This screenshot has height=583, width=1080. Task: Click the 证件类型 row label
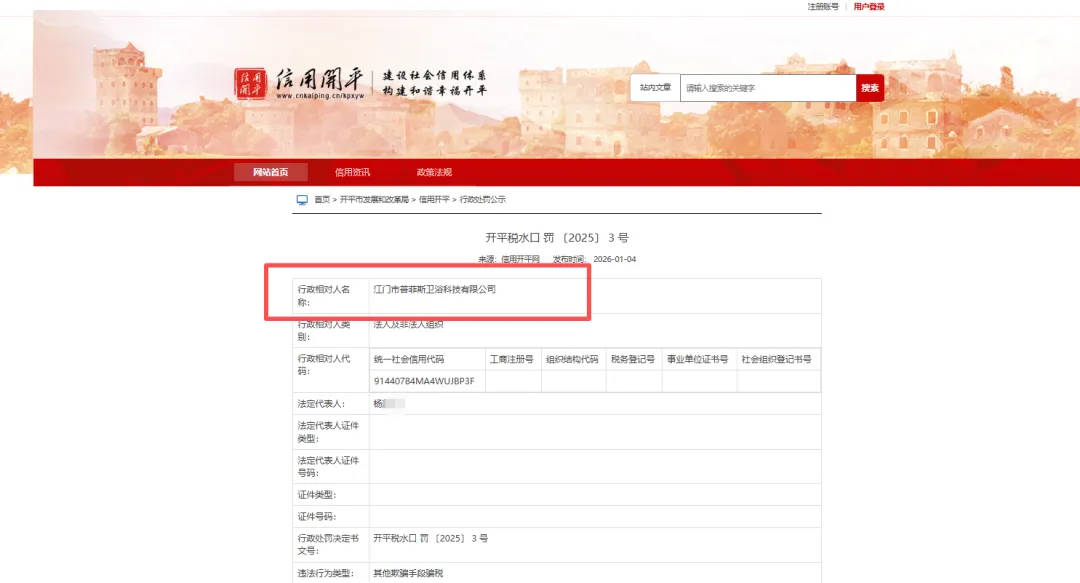point(317,495)
